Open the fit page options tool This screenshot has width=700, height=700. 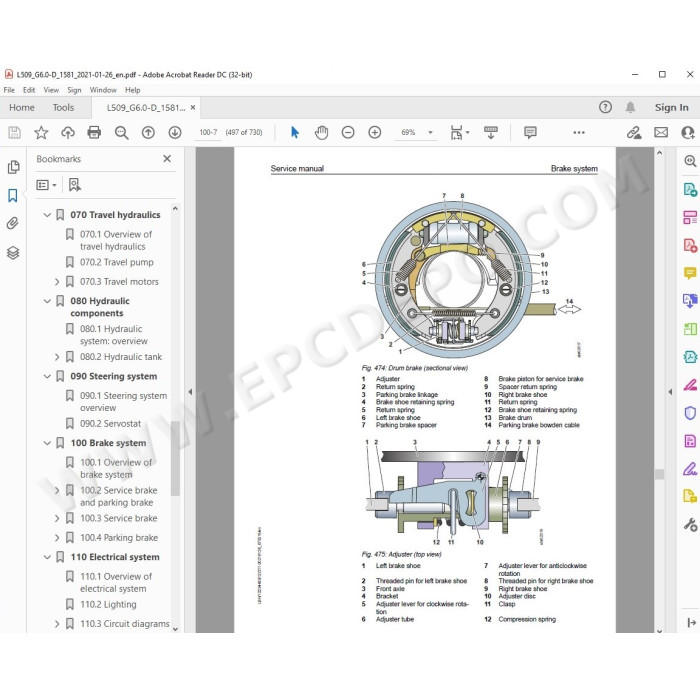click(460, 133)
